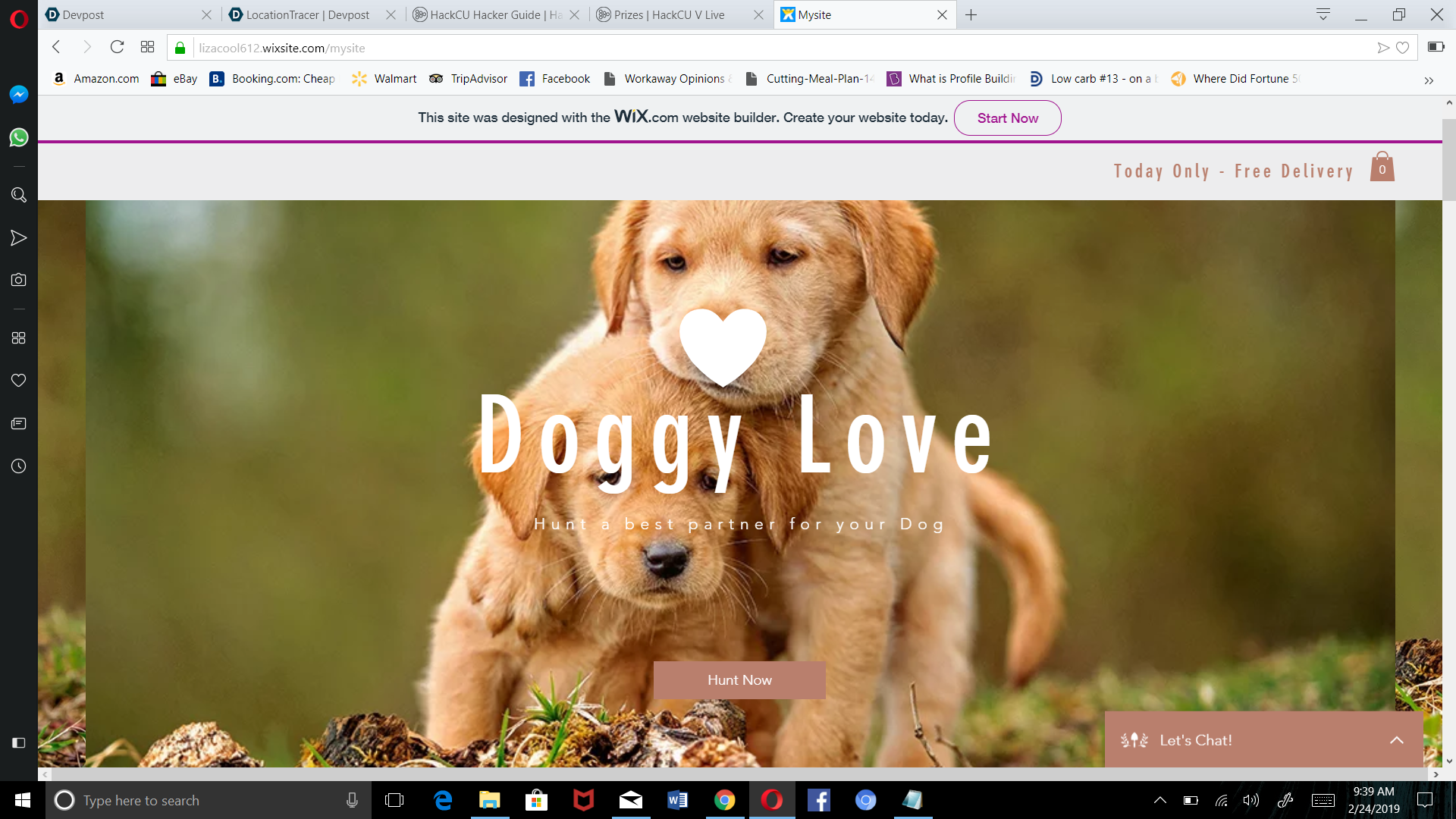Image resolution: width=1456 pixels, height=819 pixels.
Task: Show hidden system tray icons
Action: tap(1159, 800)
